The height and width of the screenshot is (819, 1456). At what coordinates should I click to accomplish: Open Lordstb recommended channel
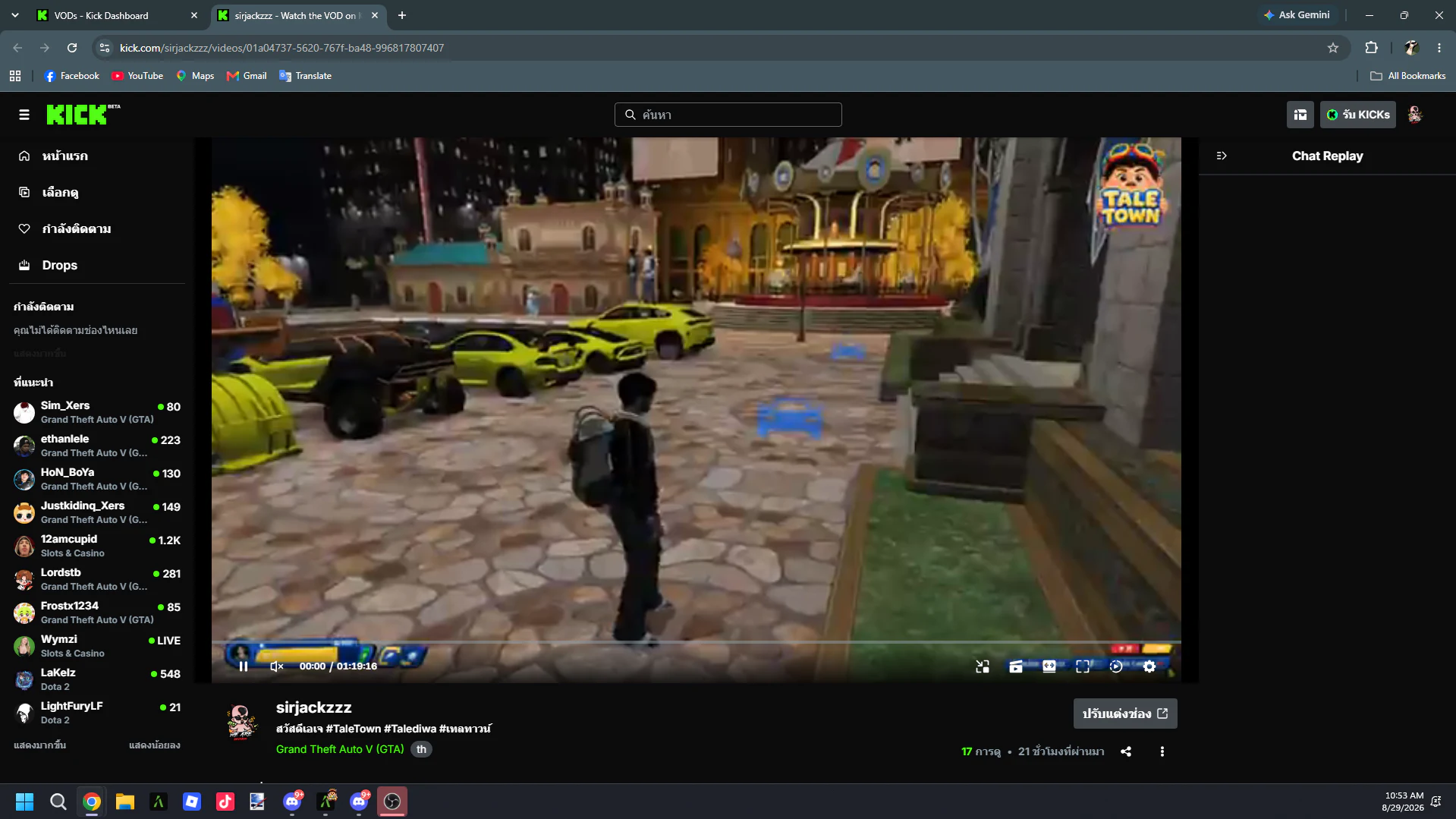click(97, 579)
